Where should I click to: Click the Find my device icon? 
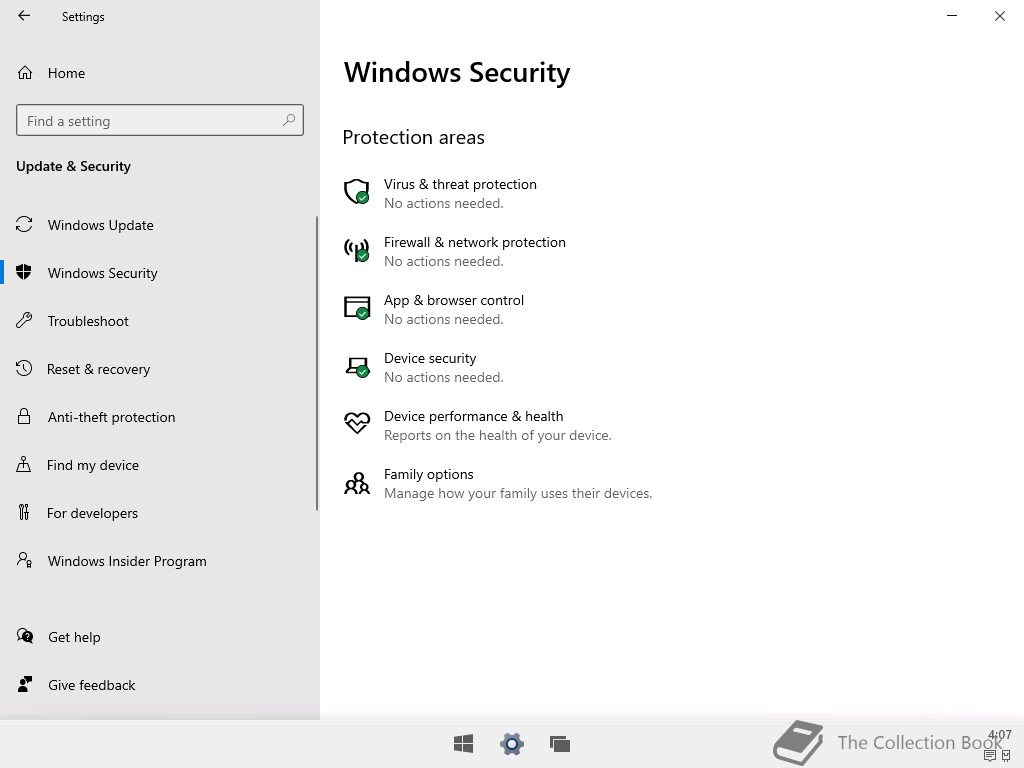pyautogui.click(x=24, y=464)
